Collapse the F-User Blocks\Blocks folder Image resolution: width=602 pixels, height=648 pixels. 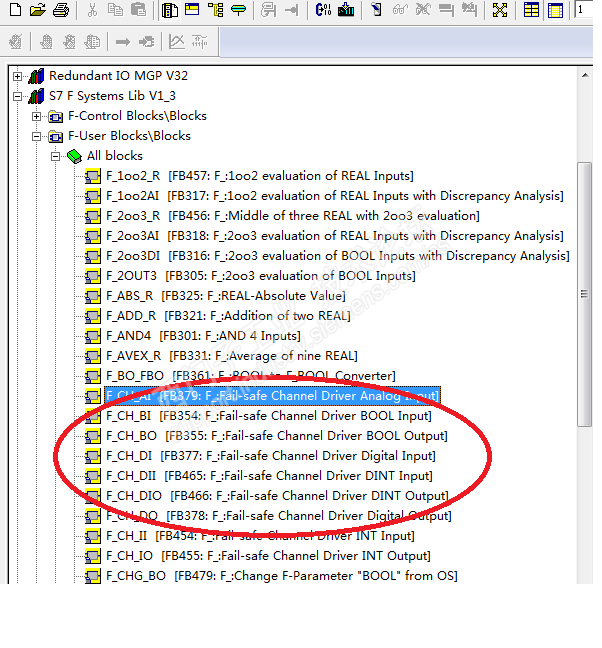(36, 136)
